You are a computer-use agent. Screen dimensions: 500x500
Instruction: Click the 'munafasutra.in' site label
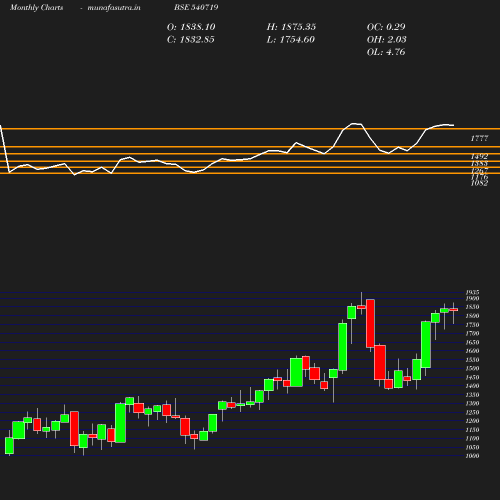tap(114, 8)
